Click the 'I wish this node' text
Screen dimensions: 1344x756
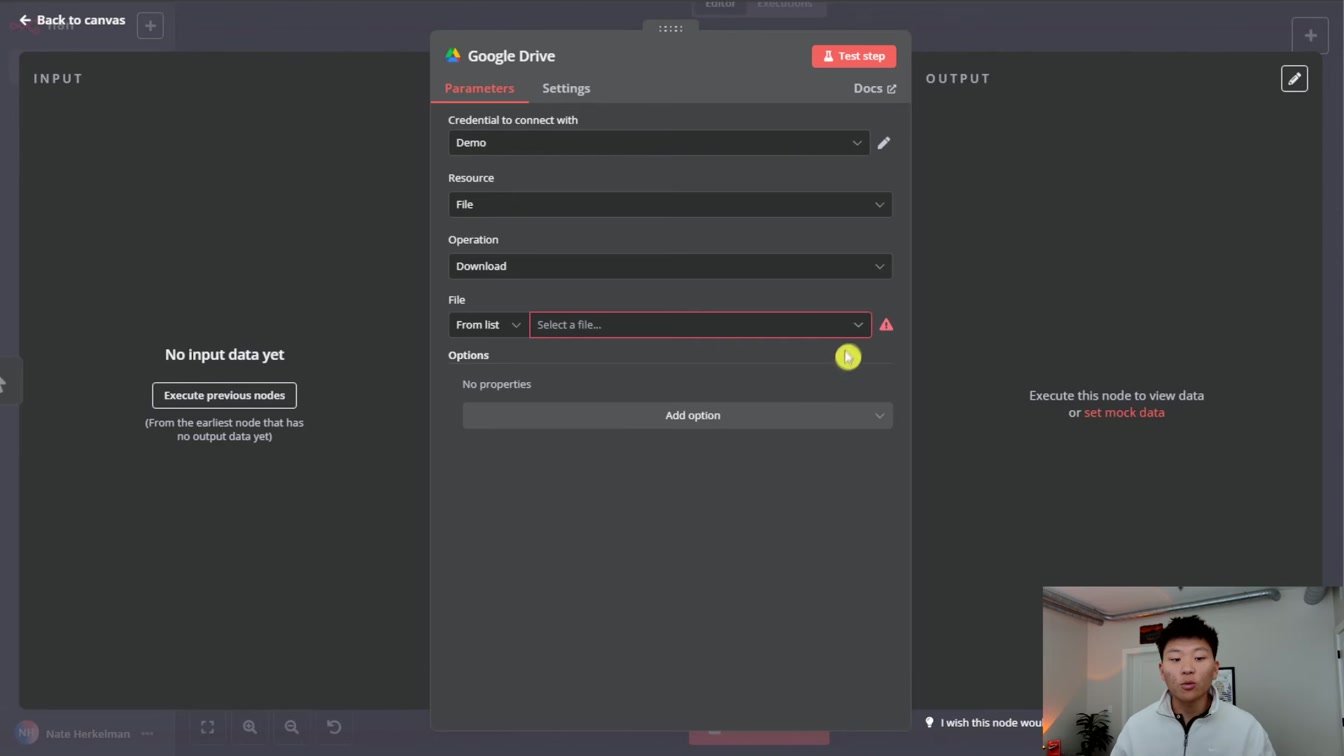pos(991,722)
